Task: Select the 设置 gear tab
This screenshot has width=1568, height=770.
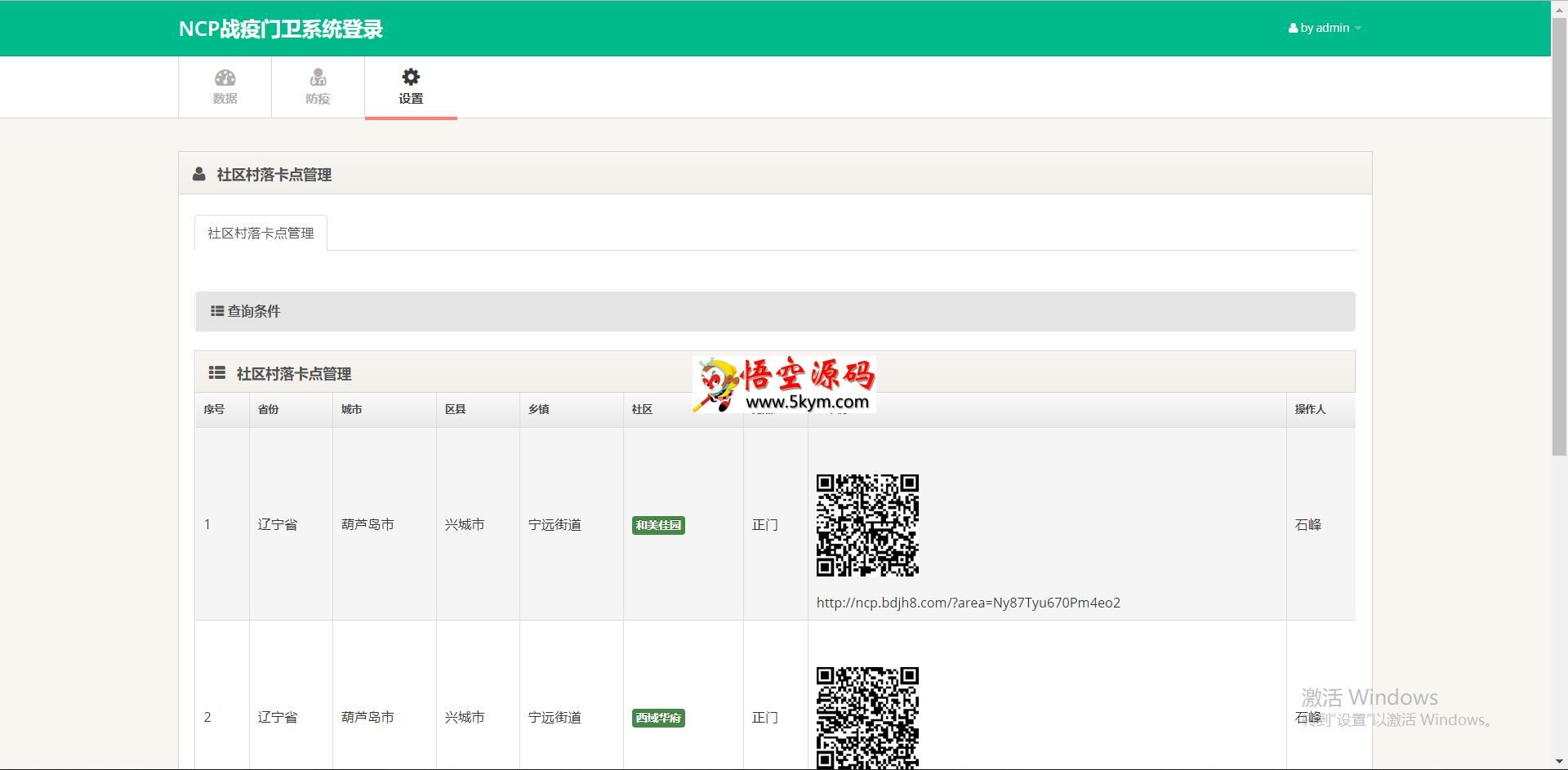Action: point(411,87)
